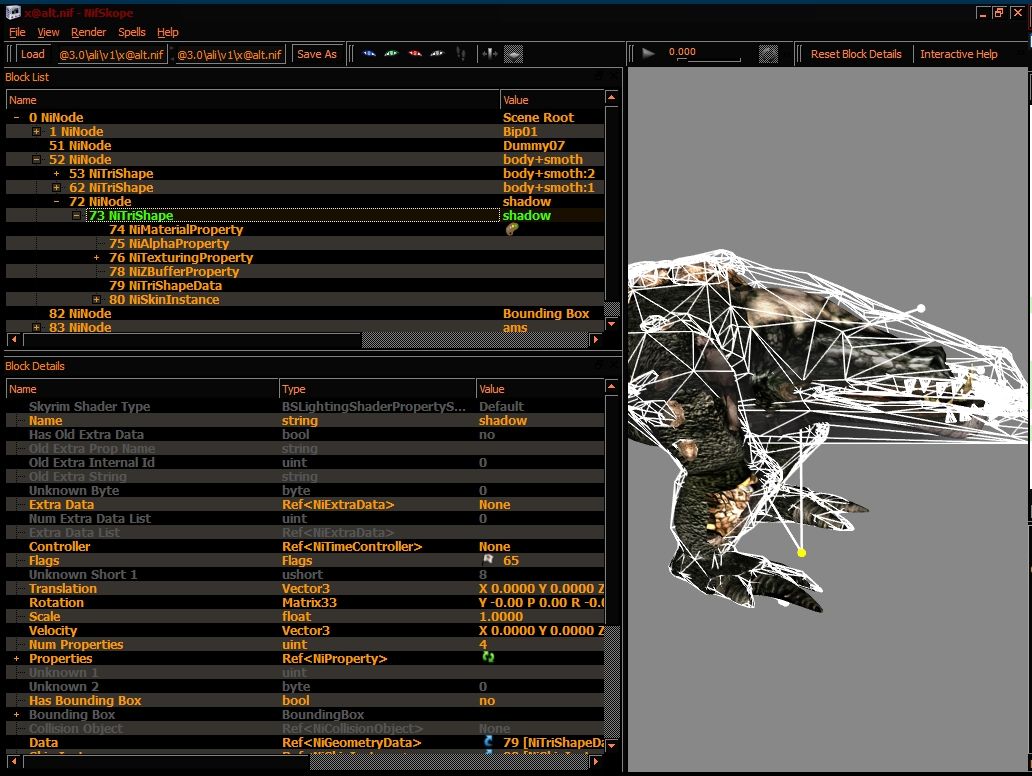Switch to Side view (red eye icon)
This screenshot has height=776, width=1032.
tap(415, 54)
